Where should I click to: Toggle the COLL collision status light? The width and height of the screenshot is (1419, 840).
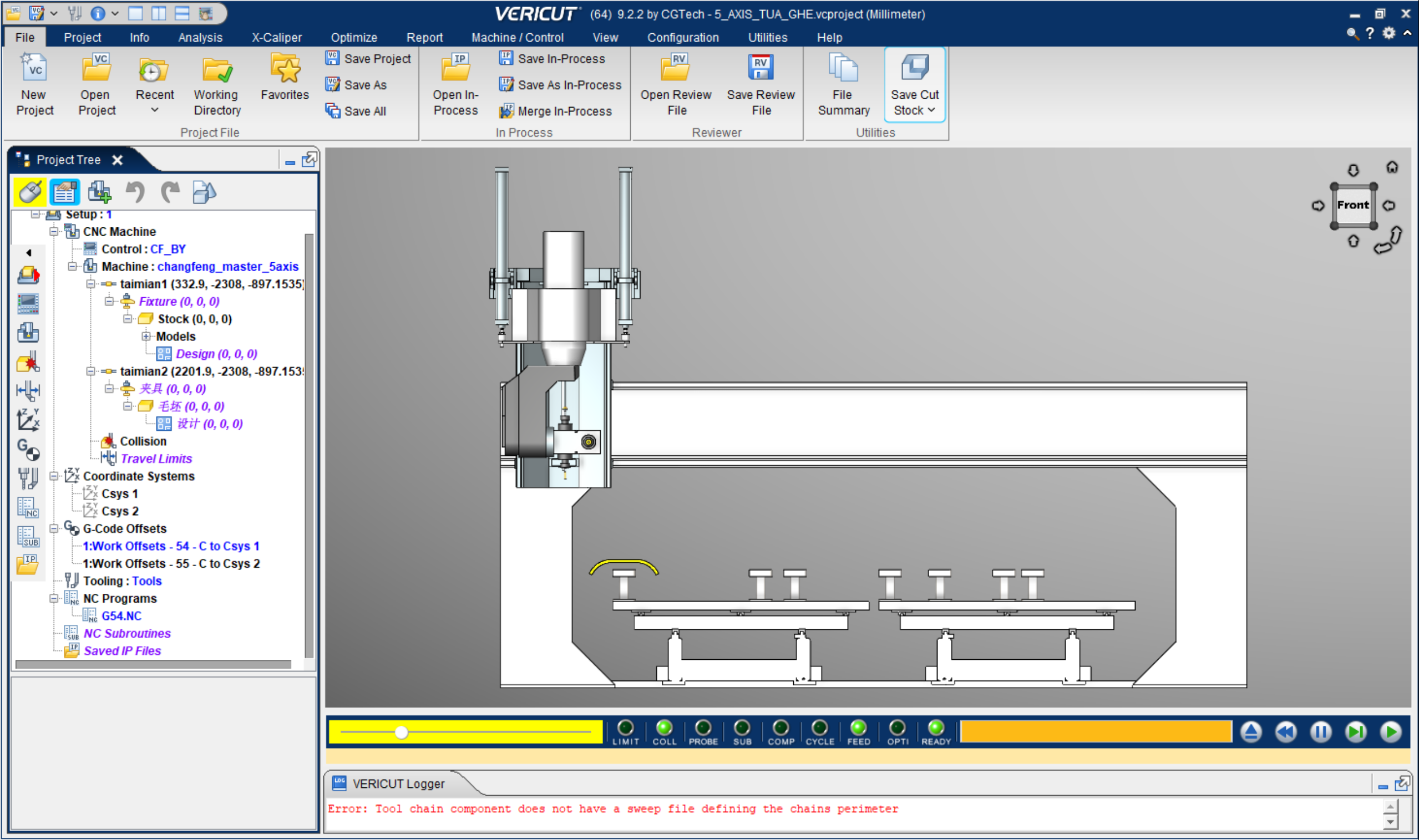[663, 728]
